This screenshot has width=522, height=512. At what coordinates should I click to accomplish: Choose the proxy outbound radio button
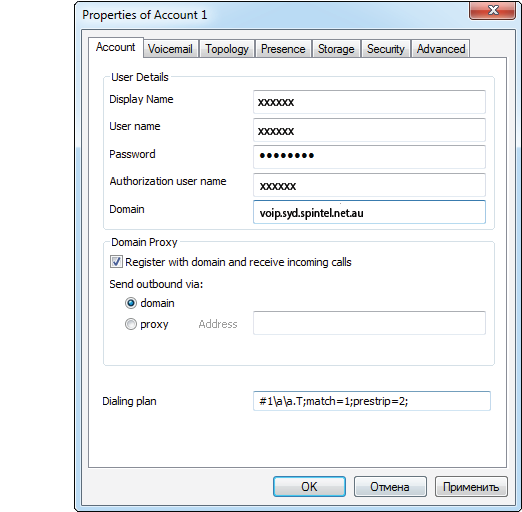point(131,324)
